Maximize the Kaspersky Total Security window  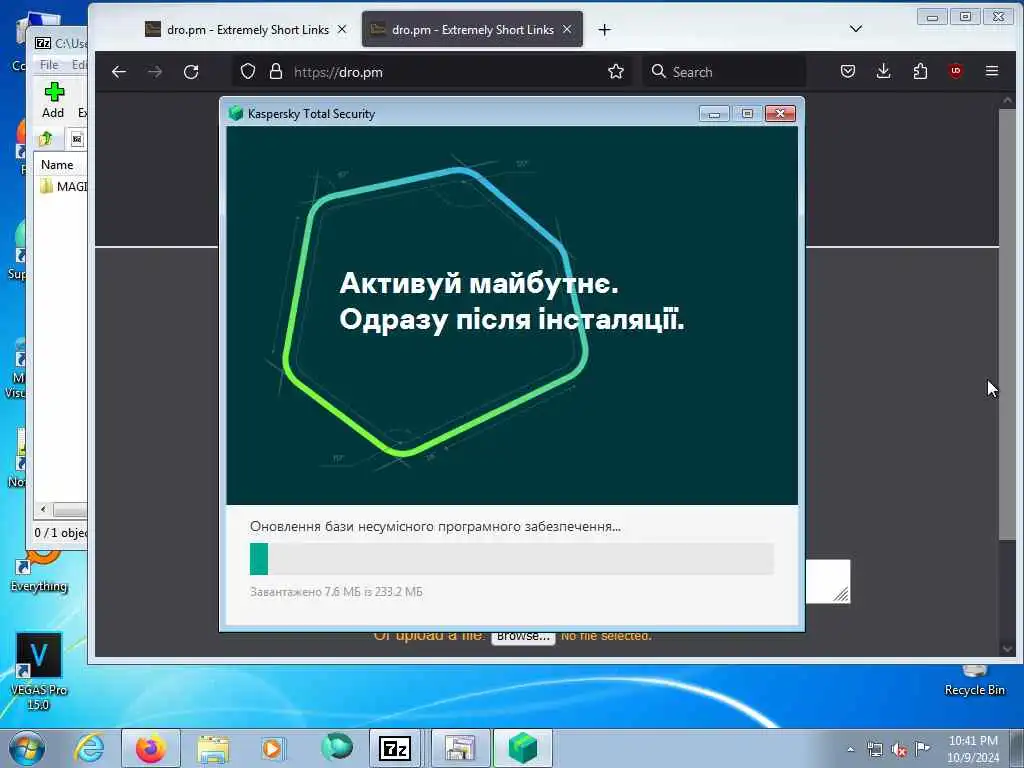coord(747,114)
